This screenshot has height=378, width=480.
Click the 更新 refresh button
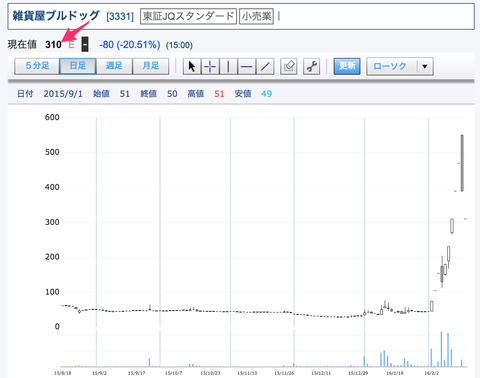pyautogui.click(x=347, y=66)
